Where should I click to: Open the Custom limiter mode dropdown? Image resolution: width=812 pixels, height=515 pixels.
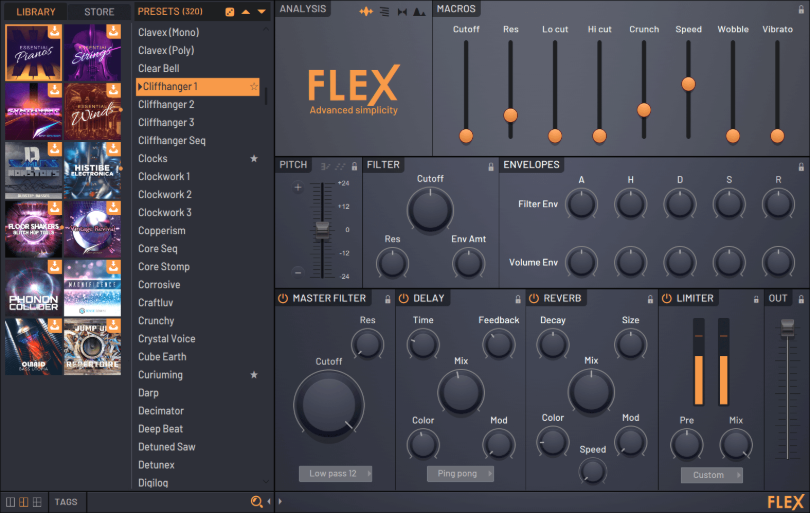(x=712, y=475)
